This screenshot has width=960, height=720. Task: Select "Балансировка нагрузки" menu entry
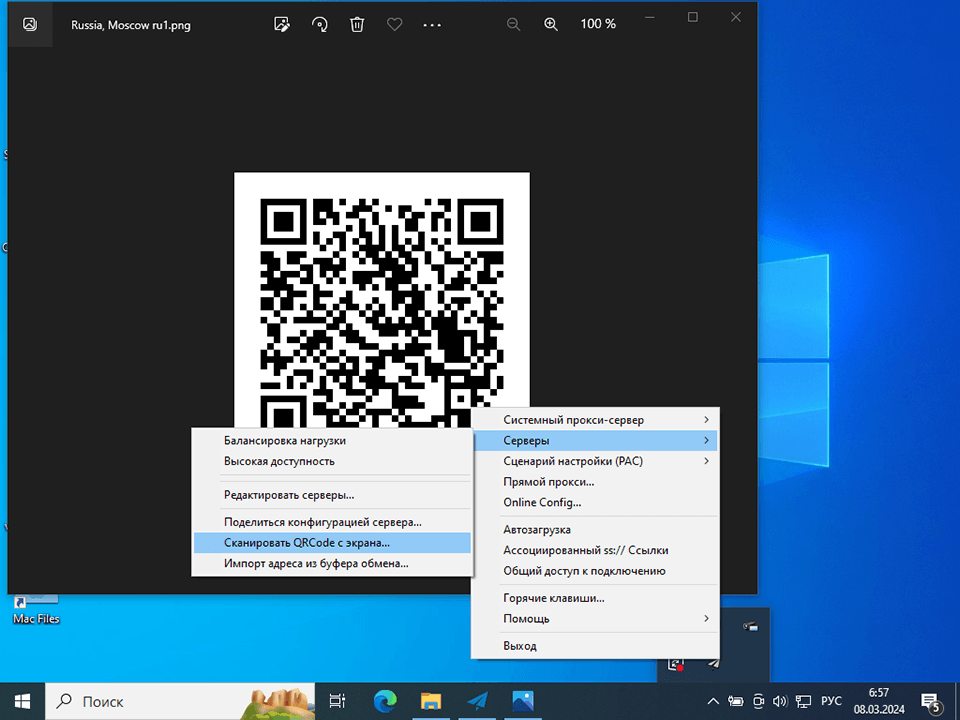pyautogui.click(x=331, y=440)
